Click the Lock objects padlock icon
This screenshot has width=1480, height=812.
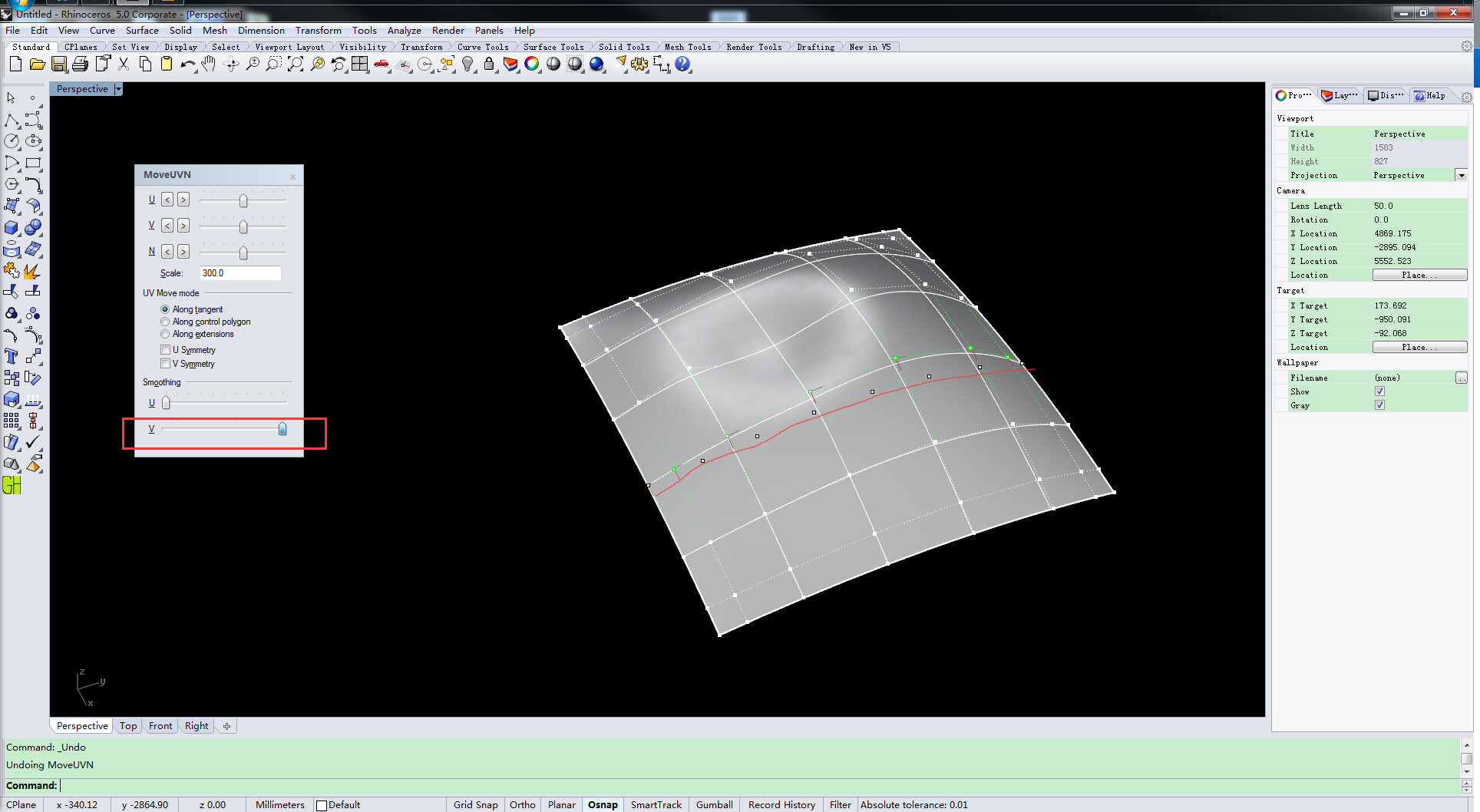point(489,65)
